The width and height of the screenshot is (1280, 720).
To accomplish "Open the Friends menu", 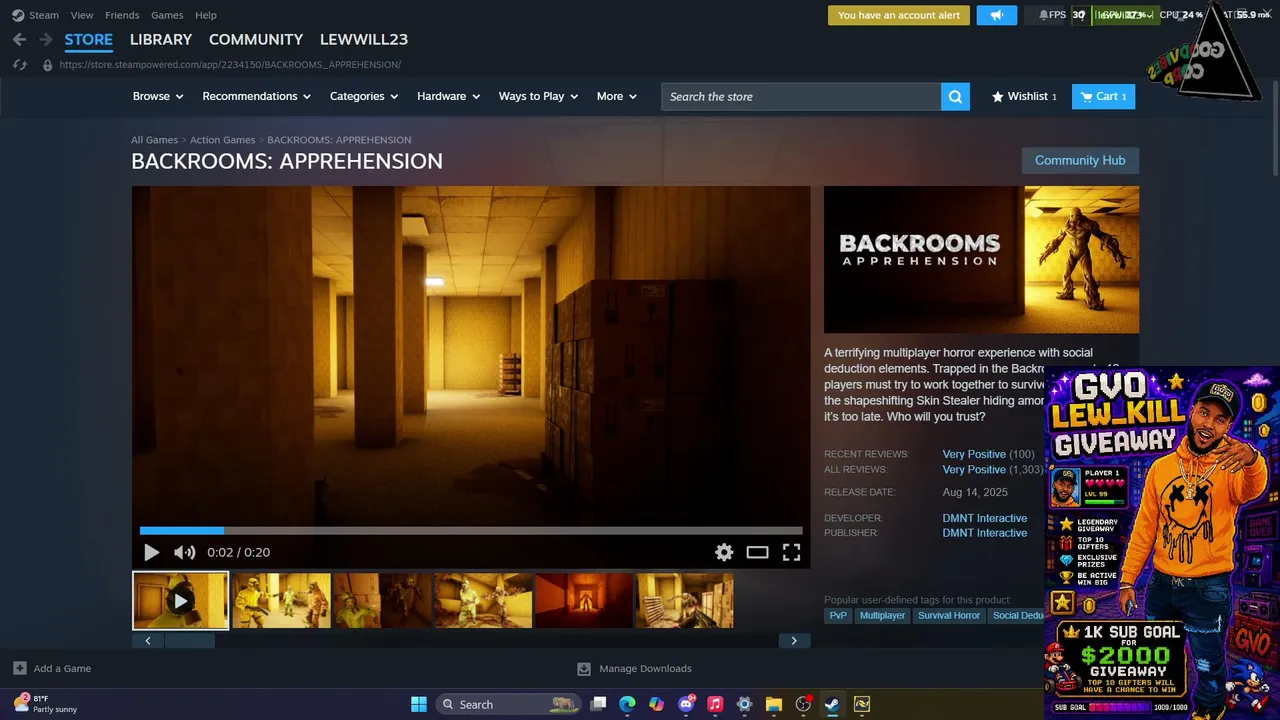I will coord(122,15).
